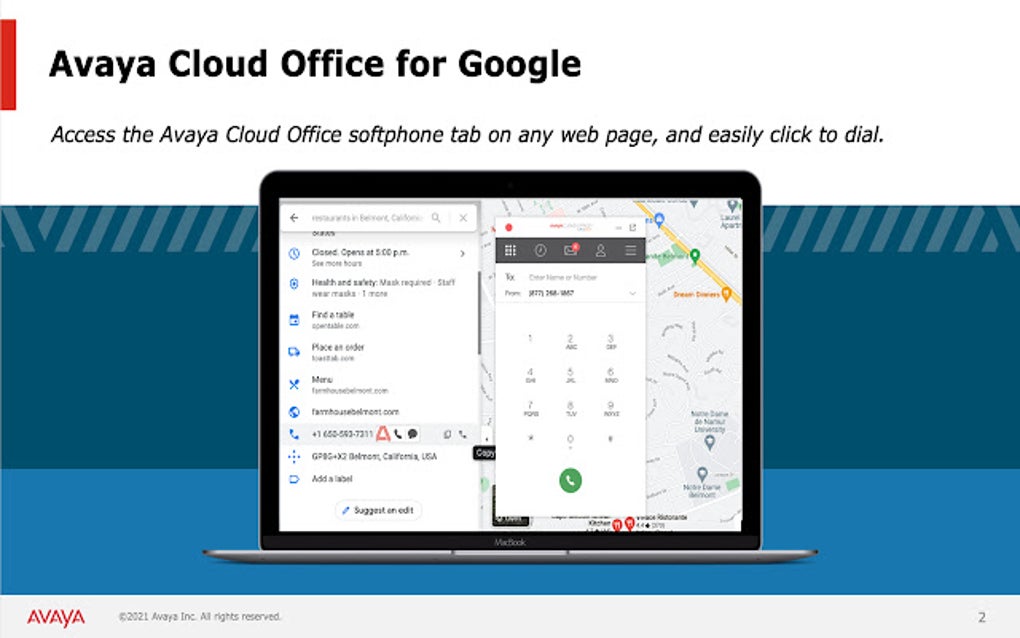Minimize the softphone widget
Image resolution: width=1020 pixels, height=638 pixels.
[x=619, y=228]
